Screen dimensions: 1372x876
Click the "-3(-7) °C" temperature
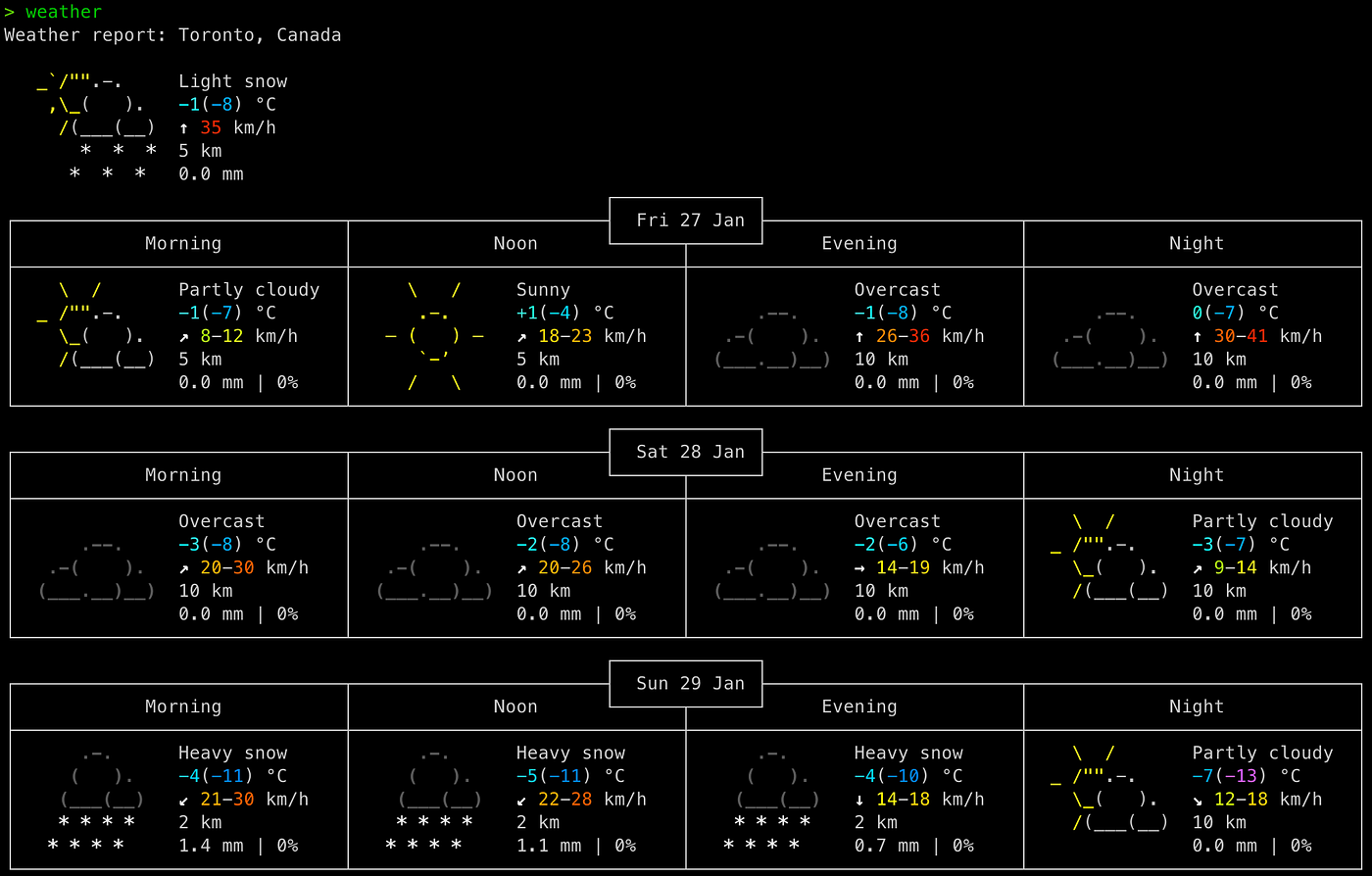point(1241,544)
